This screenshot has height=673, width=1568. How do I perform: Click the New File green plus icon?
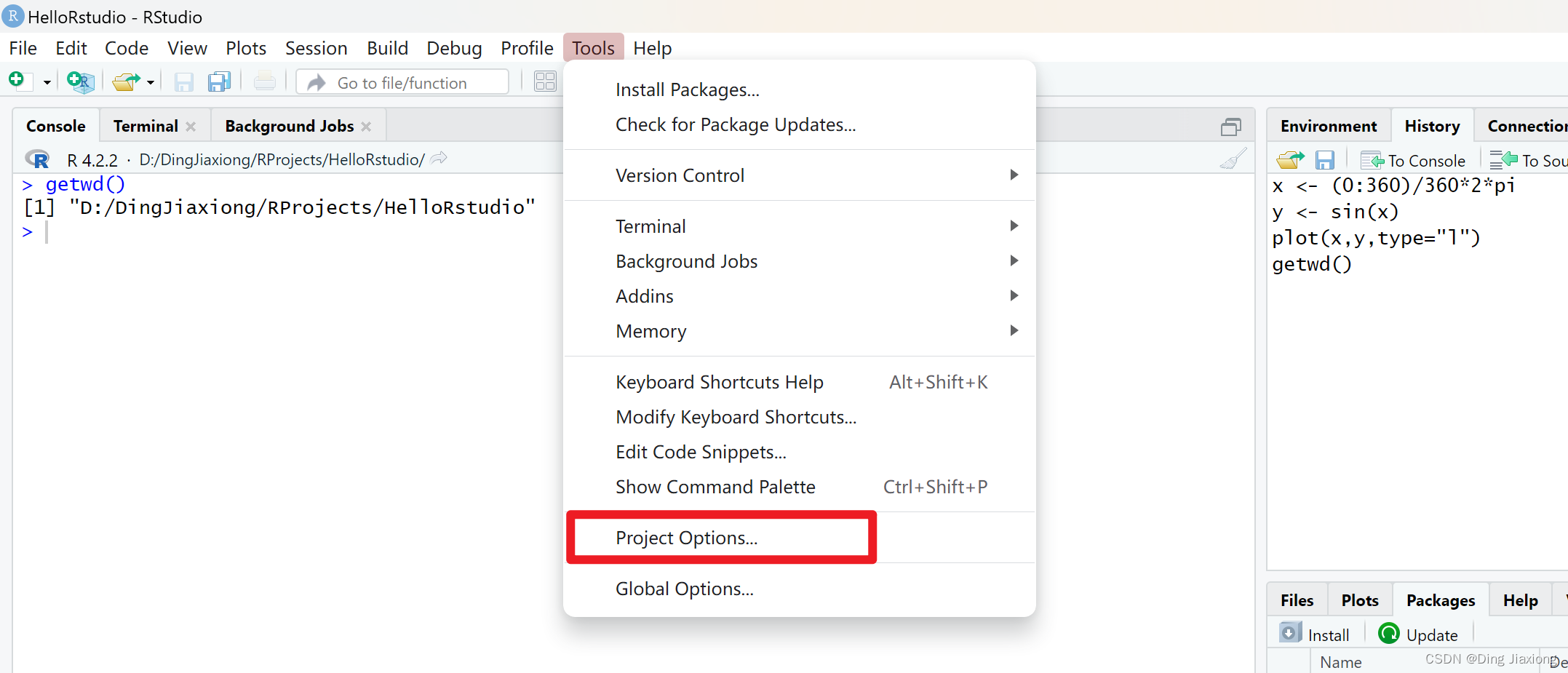(17, 80)
